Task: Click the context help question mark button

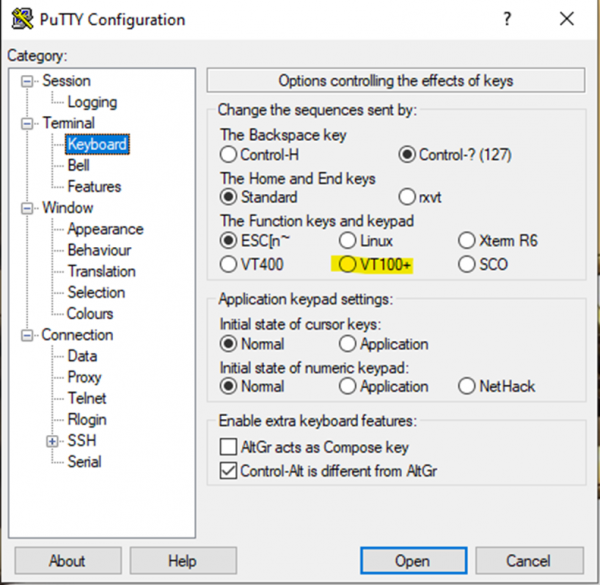Action: [507, 19]
